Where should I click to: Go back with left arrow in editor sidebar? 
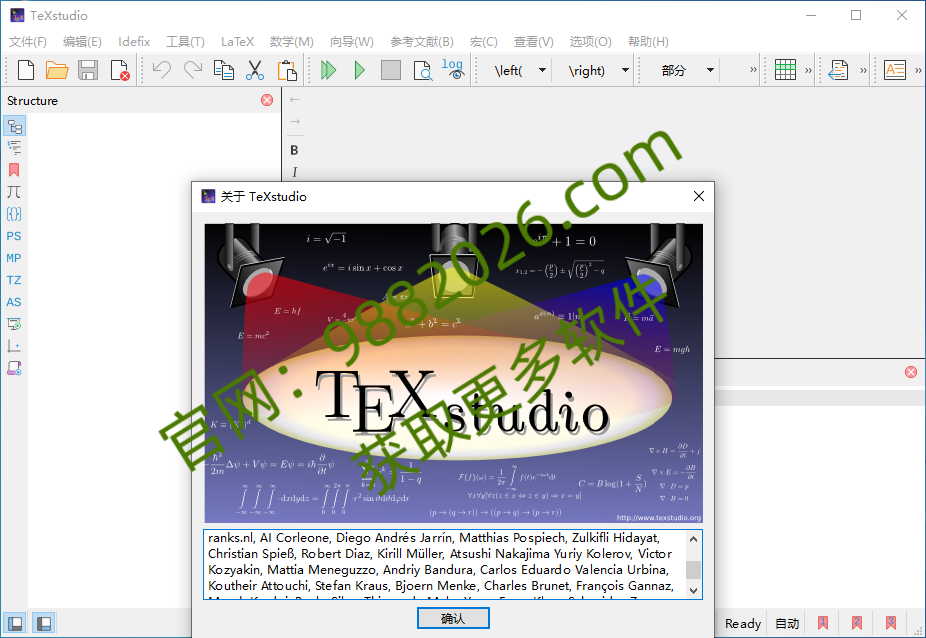(295, 99)
